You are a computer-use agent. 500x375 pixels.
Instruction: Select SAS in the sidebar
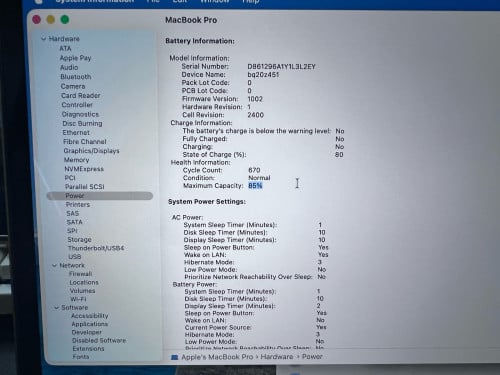(72, 213)
